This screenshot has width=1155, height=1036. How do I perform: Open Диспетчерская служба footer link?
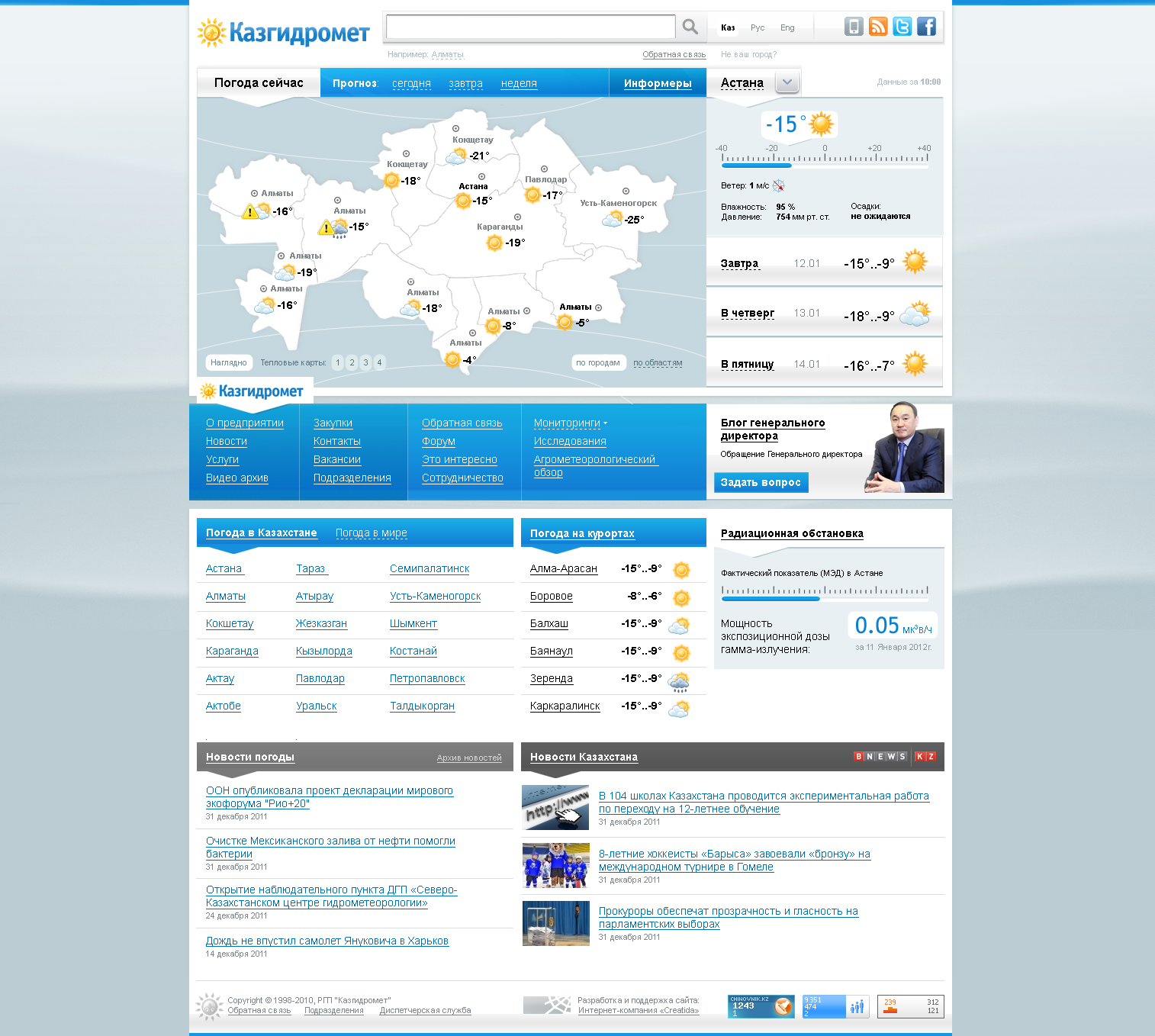coord(425,1010)
